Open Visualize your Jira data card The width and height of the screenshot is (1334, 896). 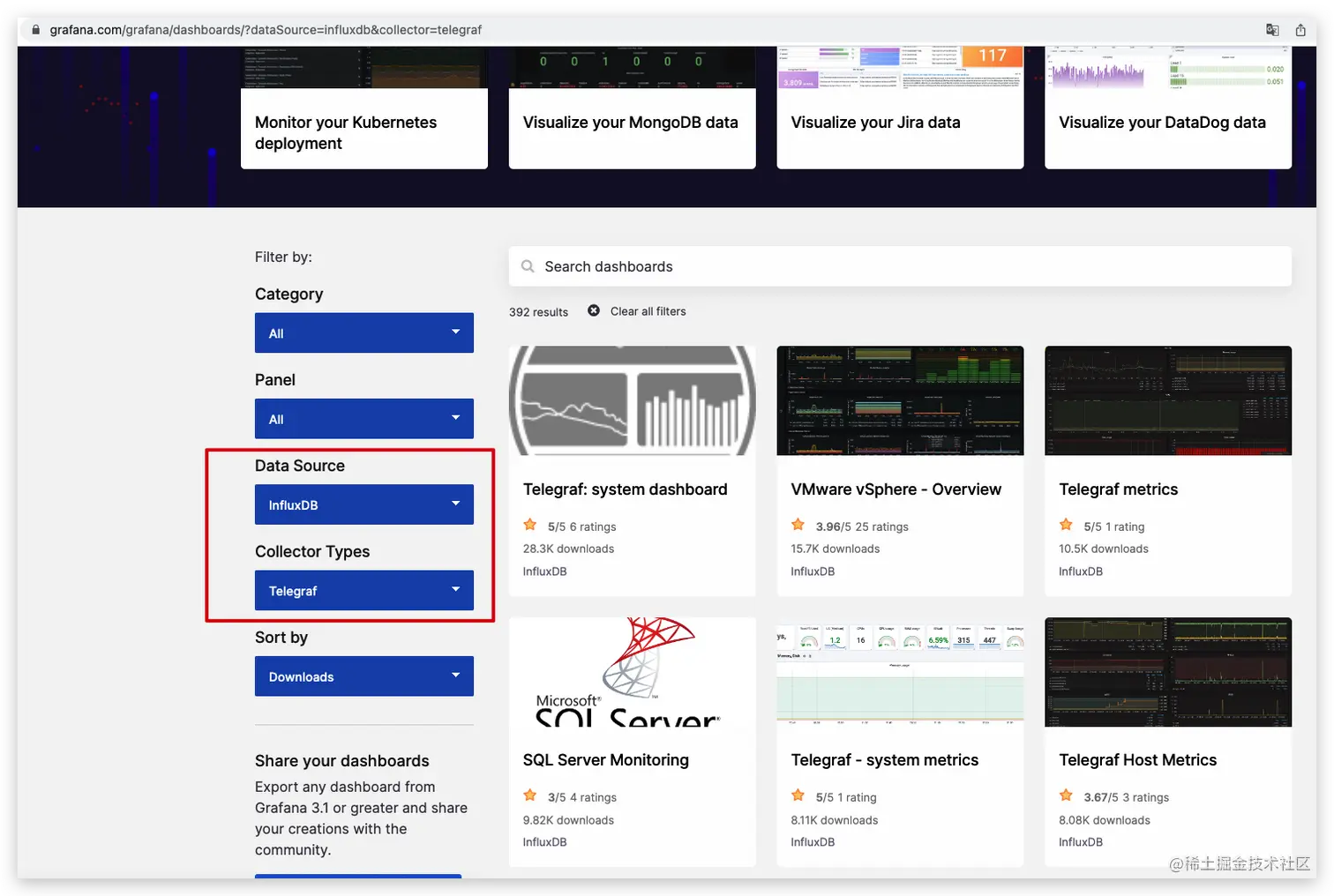pyautogui.click(x=900, y=108)
